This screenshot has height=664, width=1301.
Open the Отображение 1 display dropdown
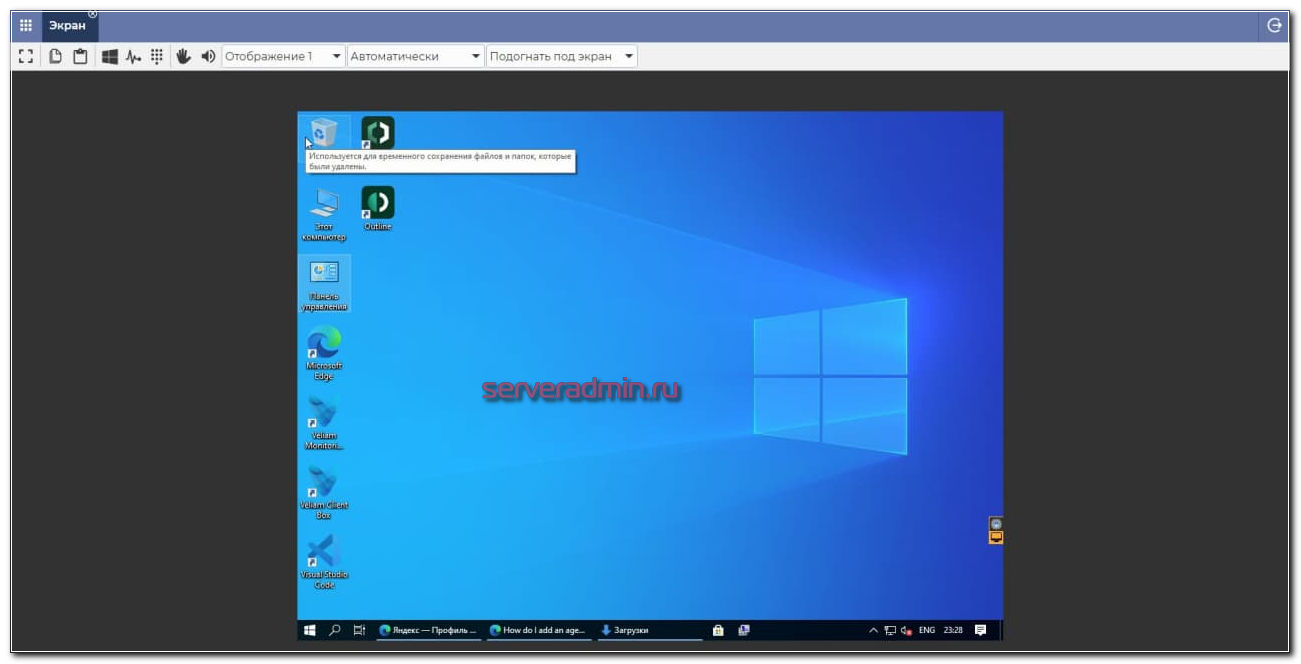coord(283,57)
